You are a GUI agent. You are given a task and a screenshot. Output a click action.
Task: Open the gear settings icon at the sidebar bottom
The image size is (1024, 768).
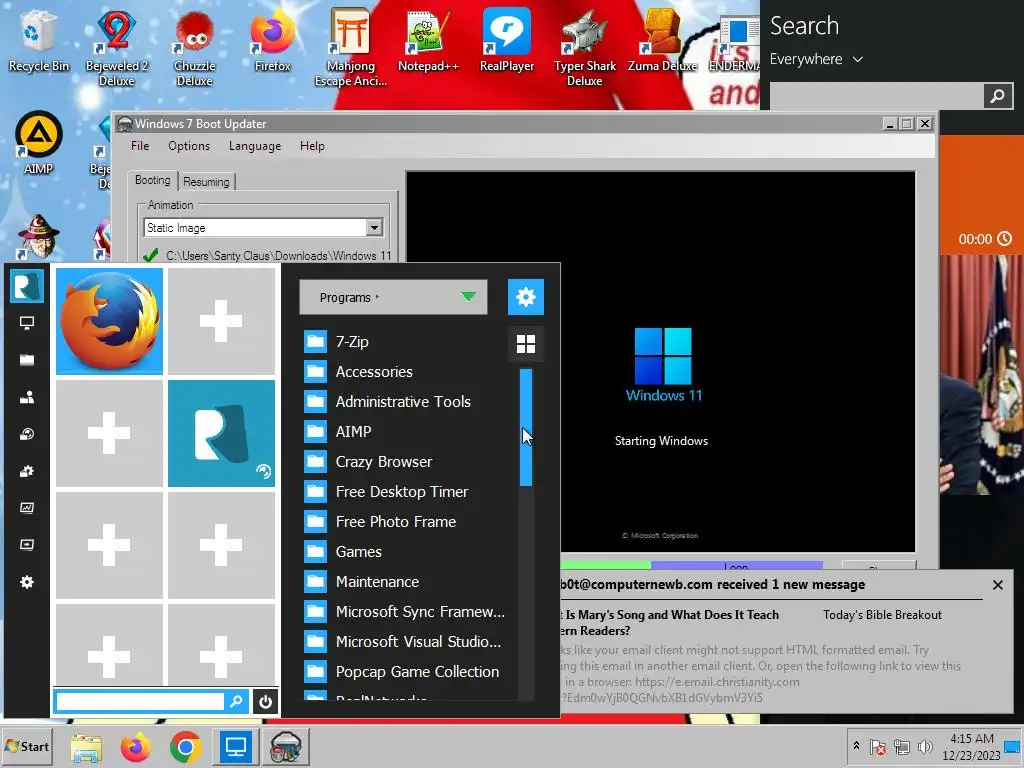click(x=27, y=582)
